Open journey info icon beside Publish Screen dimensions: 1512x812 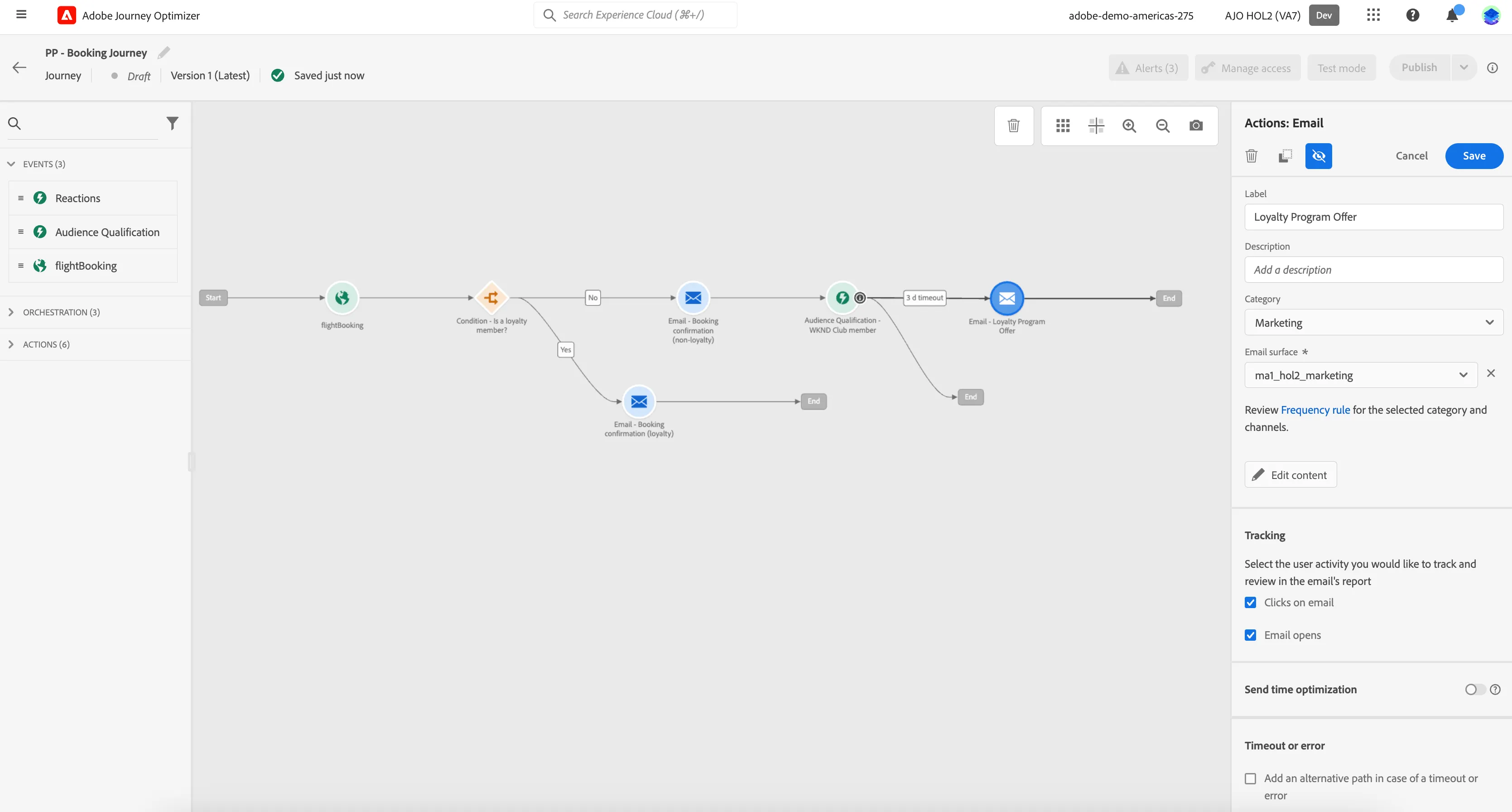click(1492, 68)
